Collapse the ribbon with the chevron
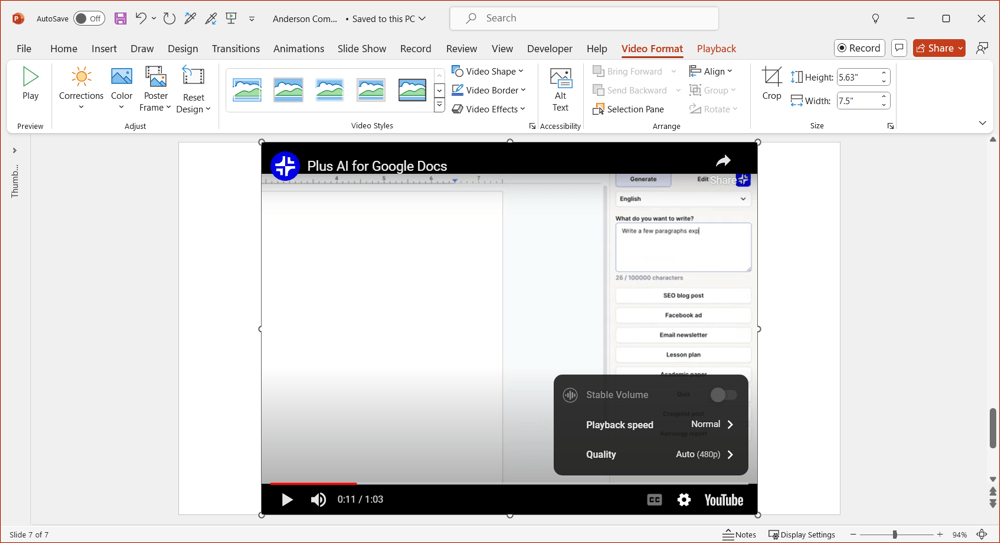1000x543 pixels. point(982,123)
